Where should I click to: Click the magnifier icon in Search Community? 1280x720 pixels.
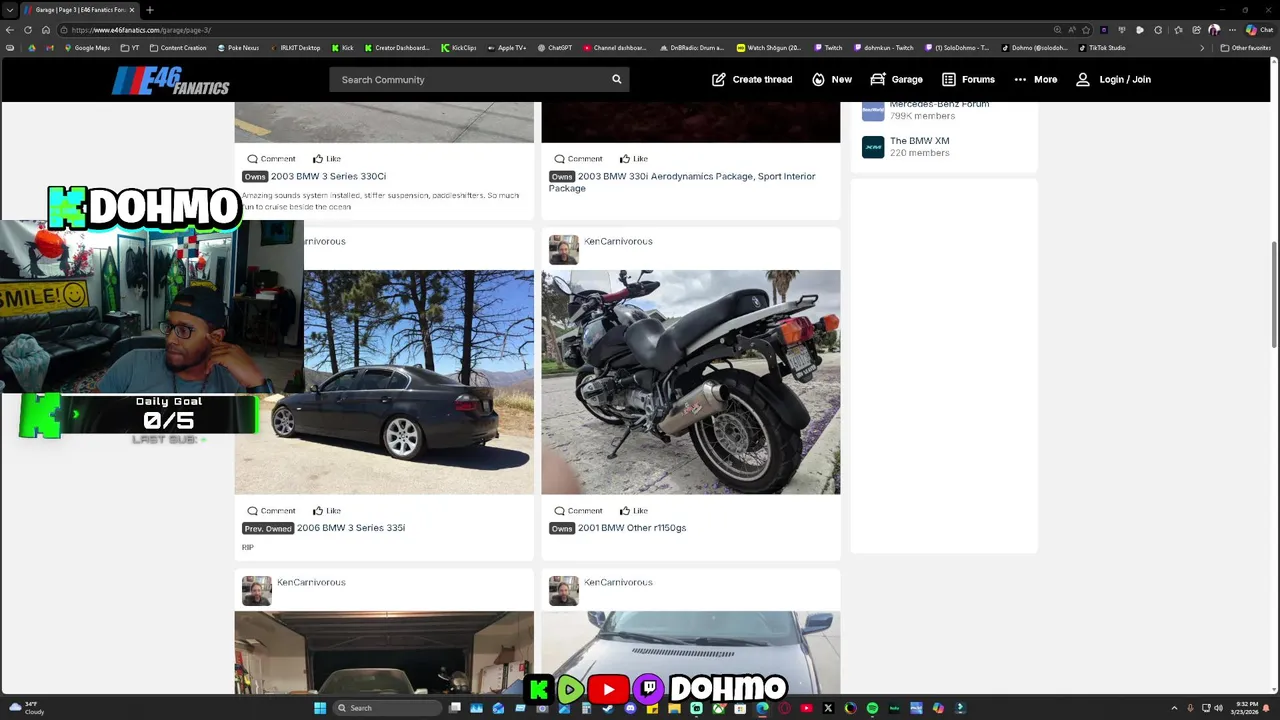616,79
